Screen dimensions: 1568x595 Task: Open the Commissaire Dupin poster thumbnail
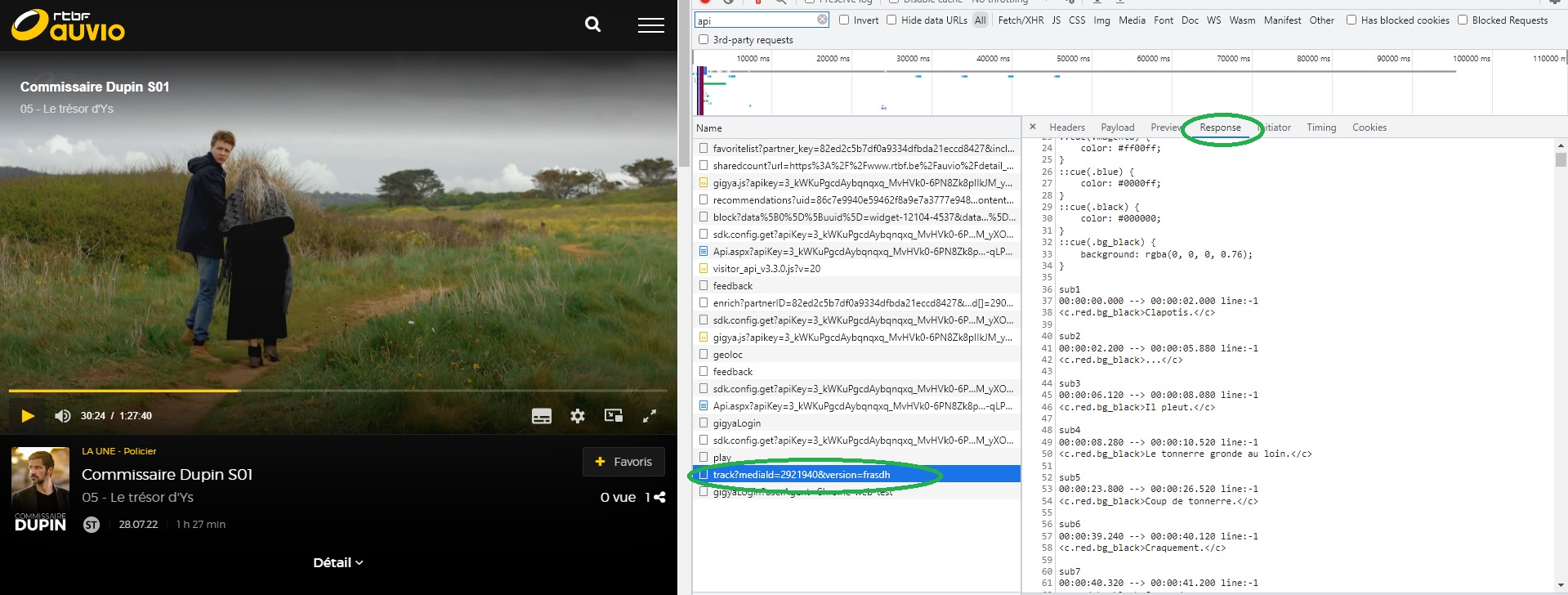point(40,490)
